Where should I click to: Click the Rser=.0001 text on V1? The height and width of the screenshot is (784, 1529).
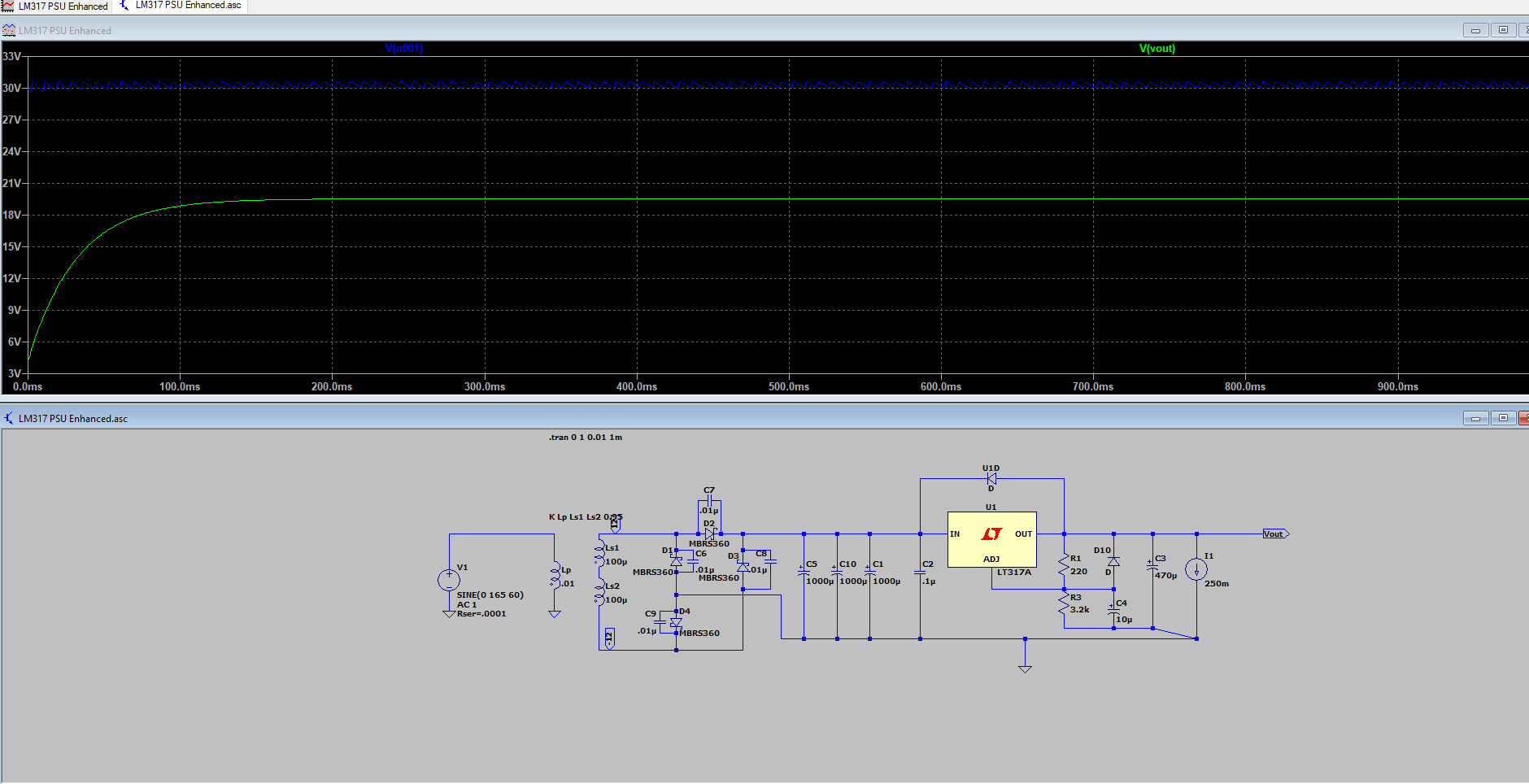(481, 613)
